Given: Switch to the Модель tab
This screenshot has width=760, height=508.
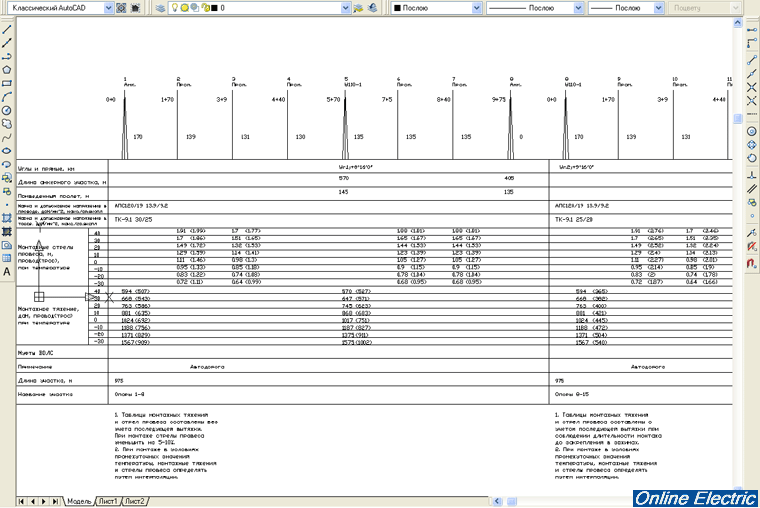Looking at the screenshot, I should 79,501.
